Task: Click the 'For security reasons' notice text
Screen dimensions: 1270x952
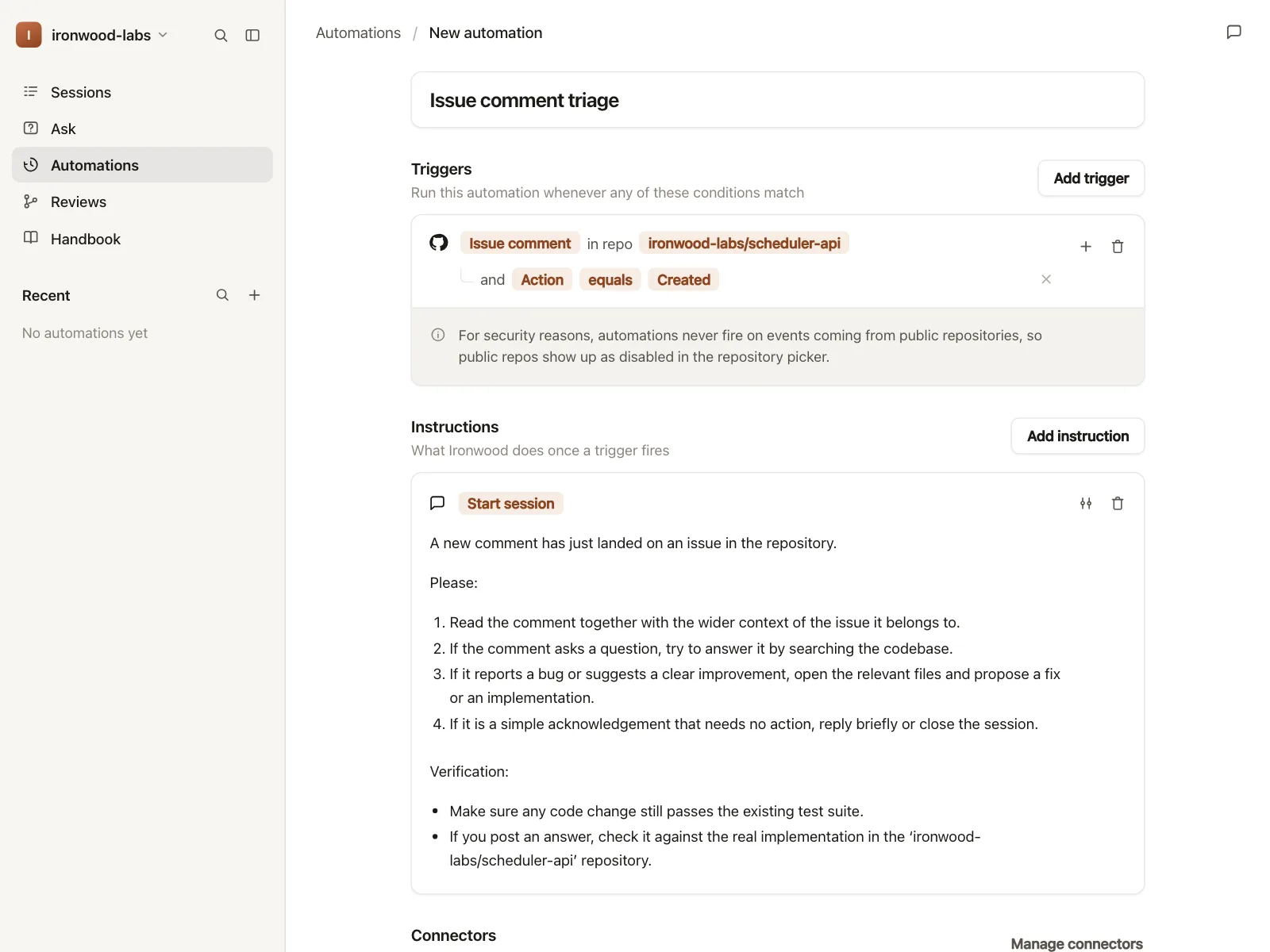Action: coord(750,346)
